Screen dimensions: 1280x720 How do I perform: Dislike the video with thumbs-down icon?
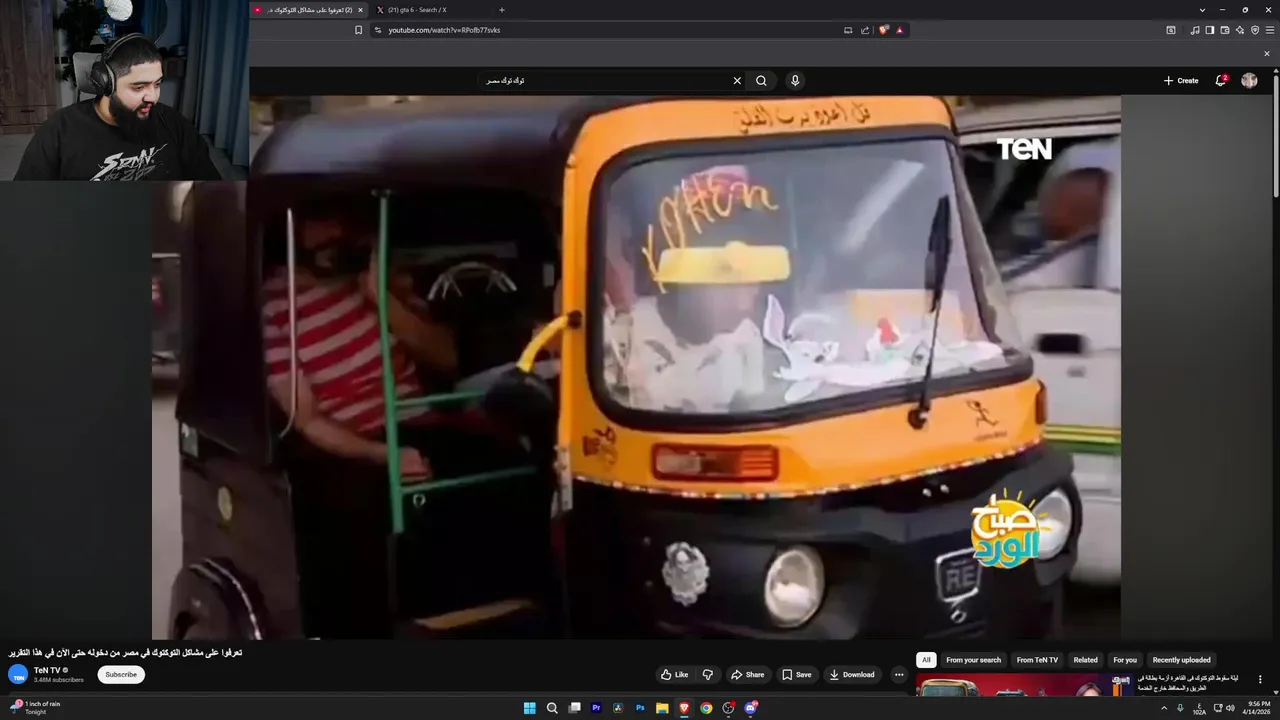coord(708,675)
